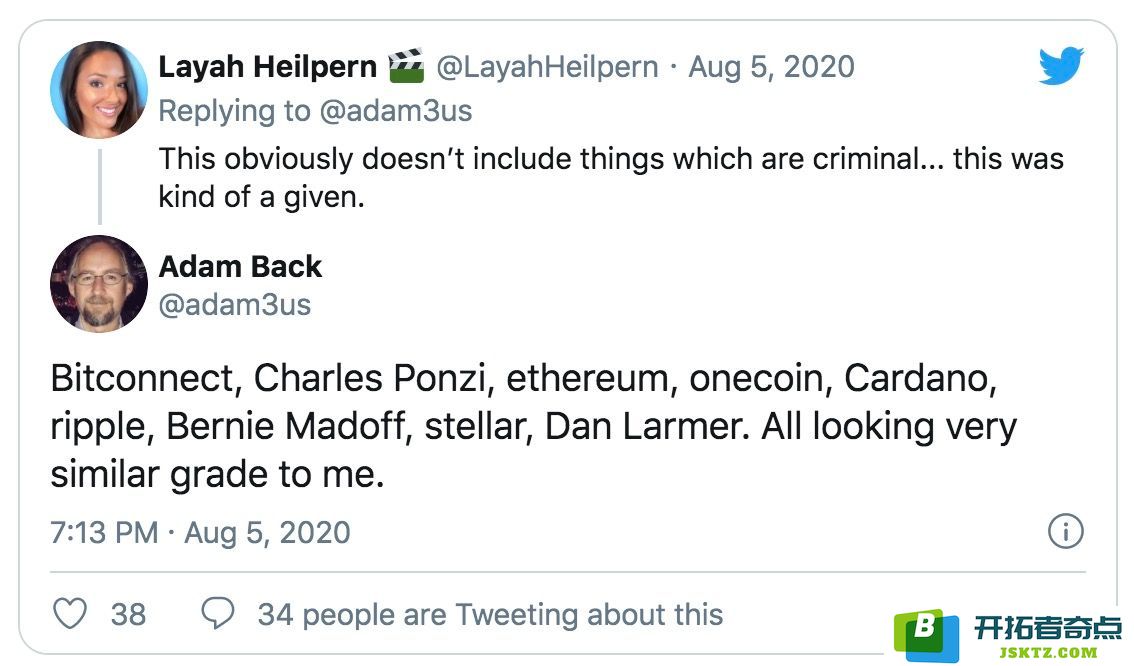Open the Adam Back display name
1134x666 pixels.
(x=240, y=267)
